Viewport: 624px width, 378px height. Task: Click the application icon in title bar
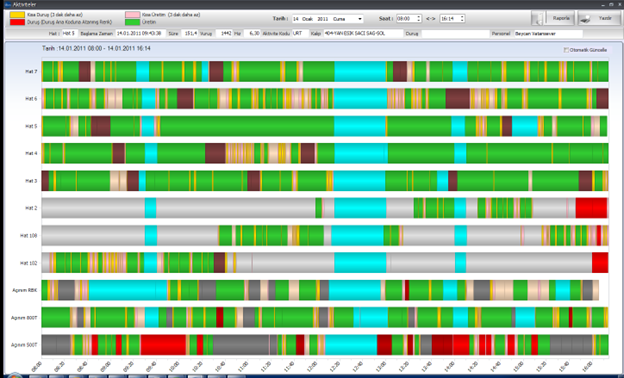point(8,4)
